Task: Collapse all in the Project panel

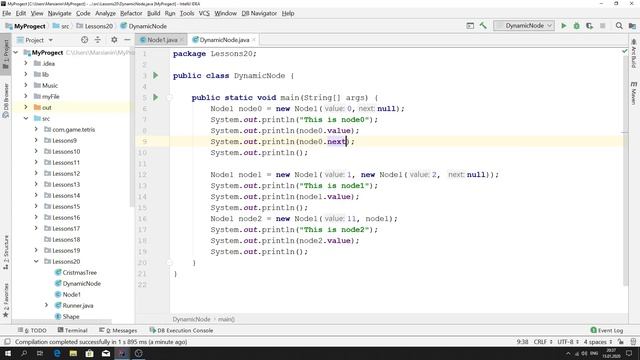Action: (98, 40)
